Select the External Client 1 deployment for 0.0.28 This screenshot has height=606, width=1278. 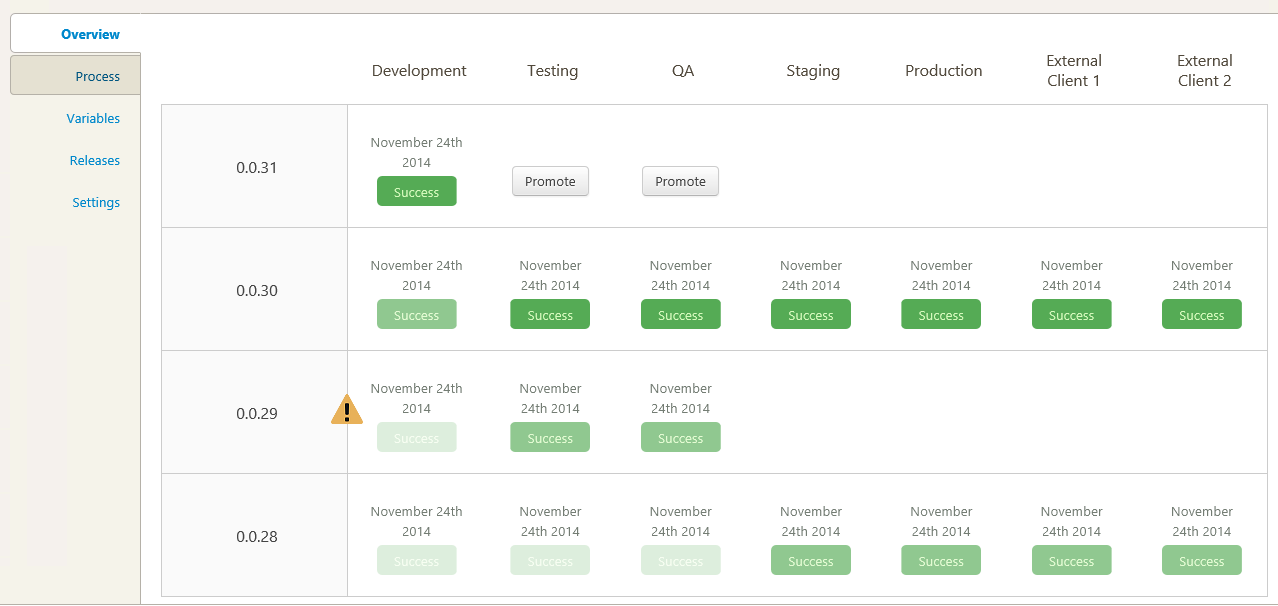(1071, 560)
